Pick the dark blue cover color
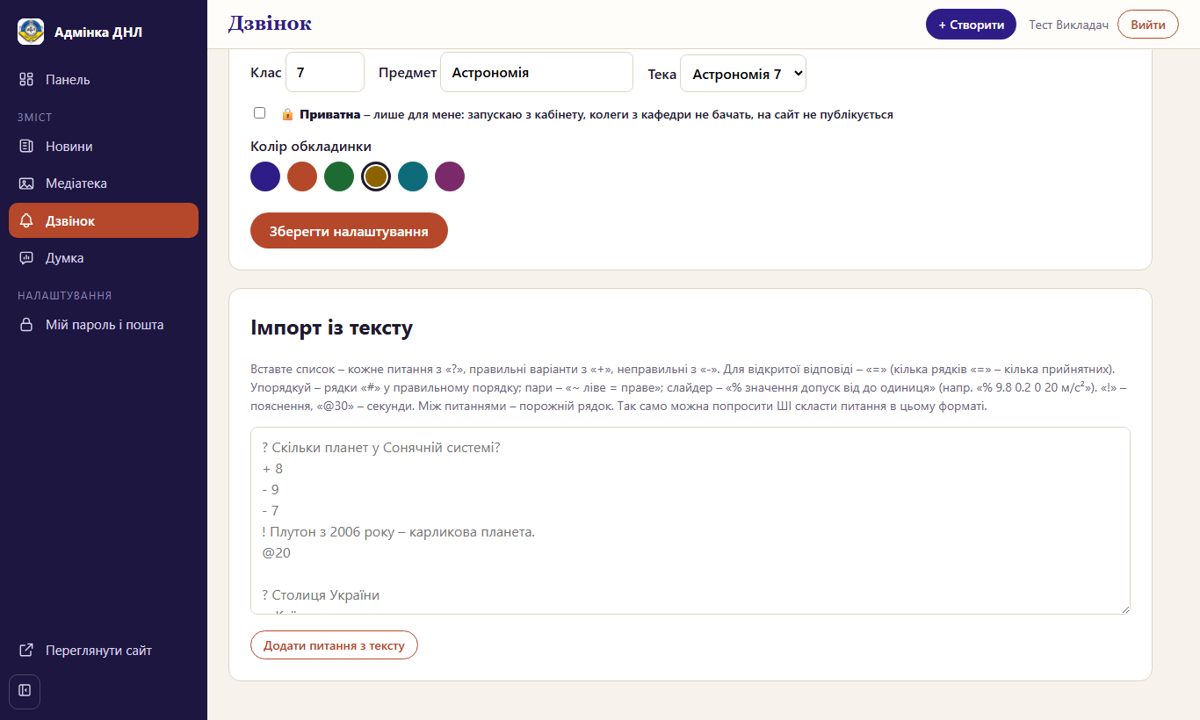Viewport: 1200px width, 720px height. tap(265, 176)
